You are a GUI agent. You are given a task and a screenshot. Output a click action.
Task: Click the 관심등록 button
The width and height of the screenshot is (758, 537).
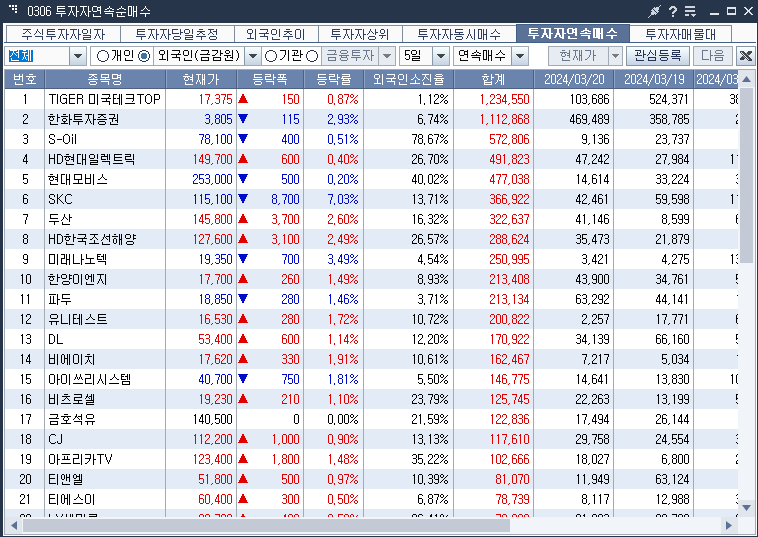pyautogui.click(x=658, y=56)
